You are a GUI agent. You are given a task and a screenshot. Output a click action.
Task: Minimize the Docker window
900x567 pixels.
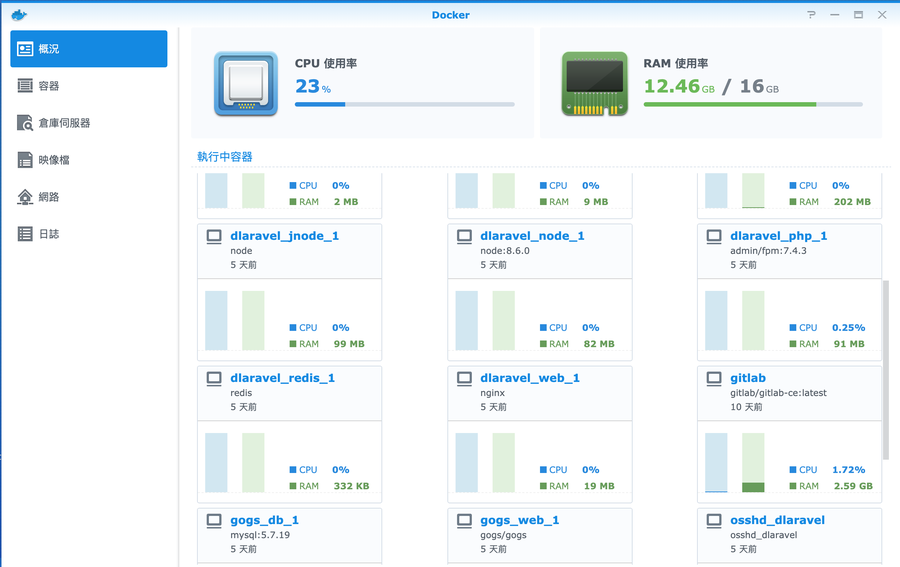[835, 15]
